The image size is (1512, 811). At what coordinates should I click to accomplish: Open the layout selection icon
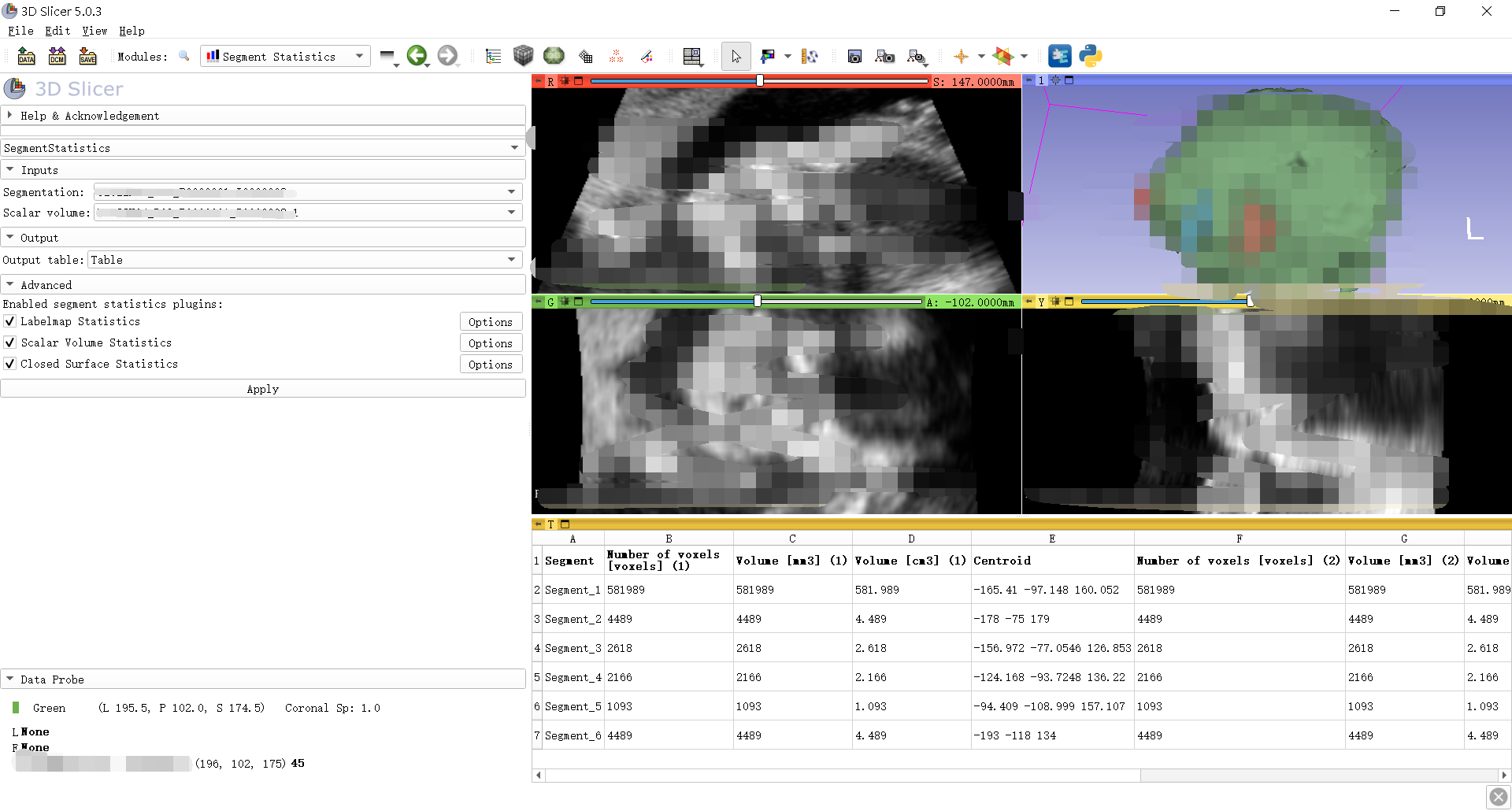coord(692,56)
